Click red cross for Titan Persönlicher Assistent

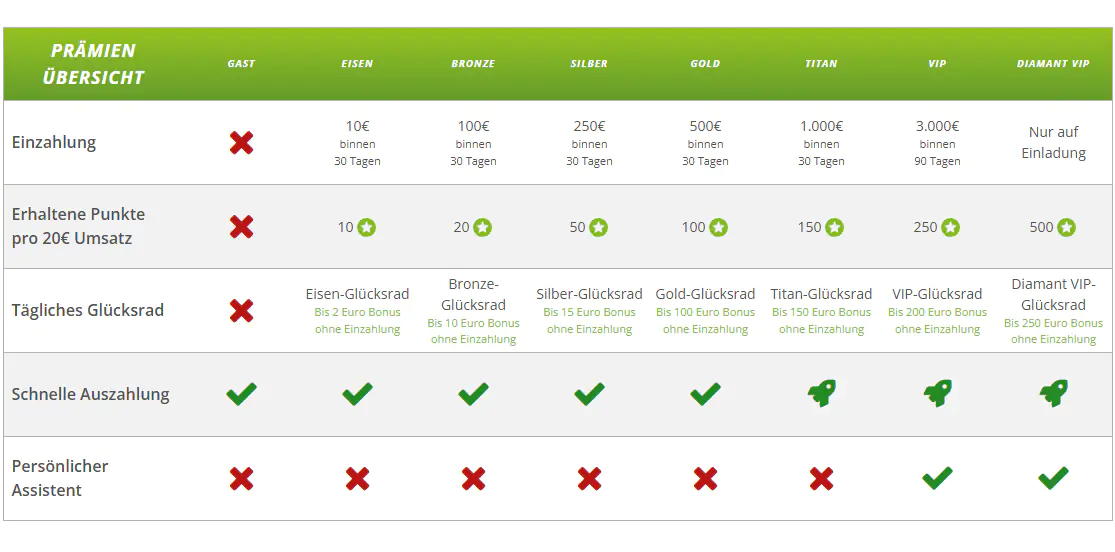point(822,479)
